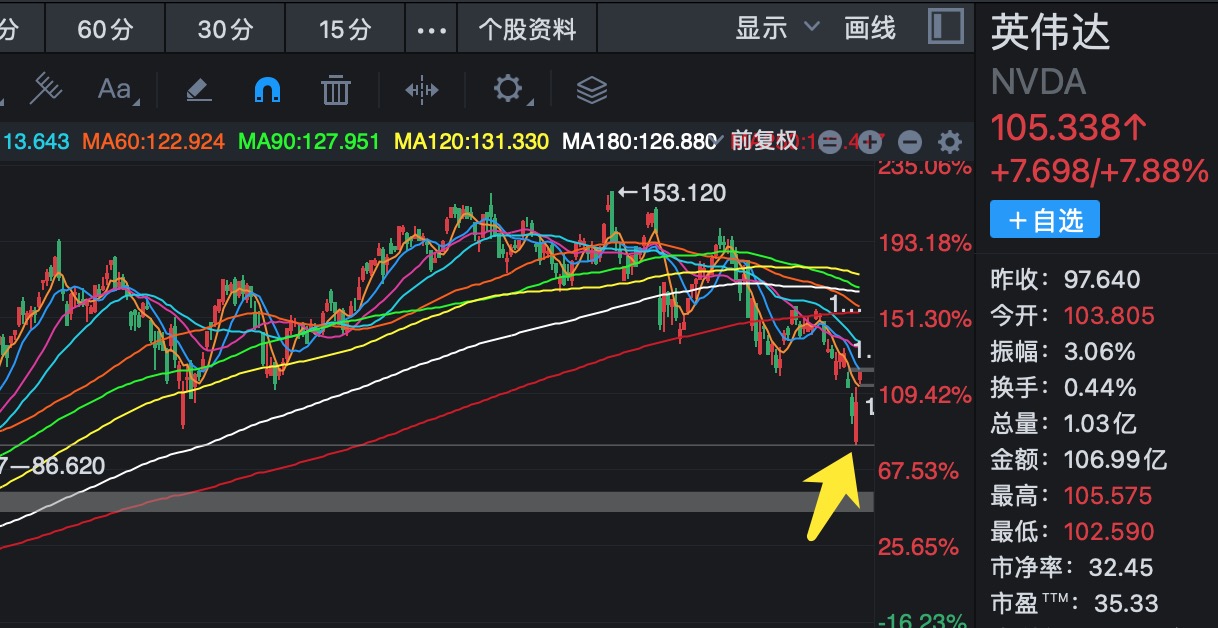Viewport: 1218px width, 628px height.
Task: Toggle the side panel layout icon
Action: (x=945, y=27)
